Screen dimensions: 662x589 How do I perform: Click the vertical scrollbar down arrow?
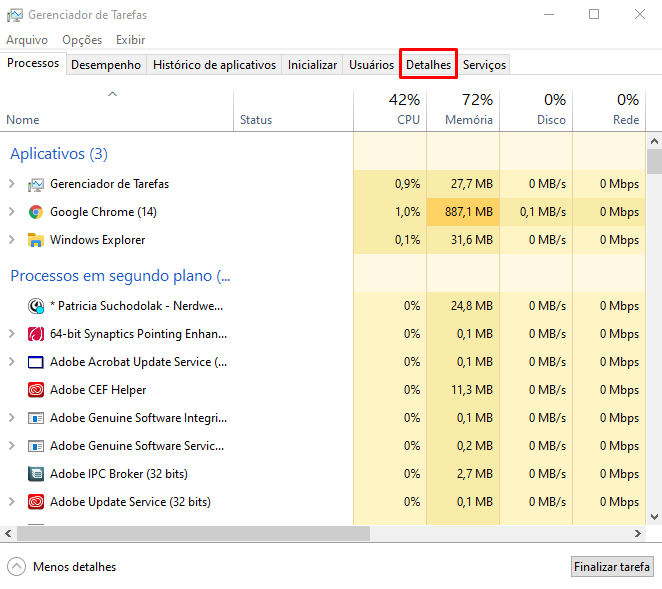point(654,517)
